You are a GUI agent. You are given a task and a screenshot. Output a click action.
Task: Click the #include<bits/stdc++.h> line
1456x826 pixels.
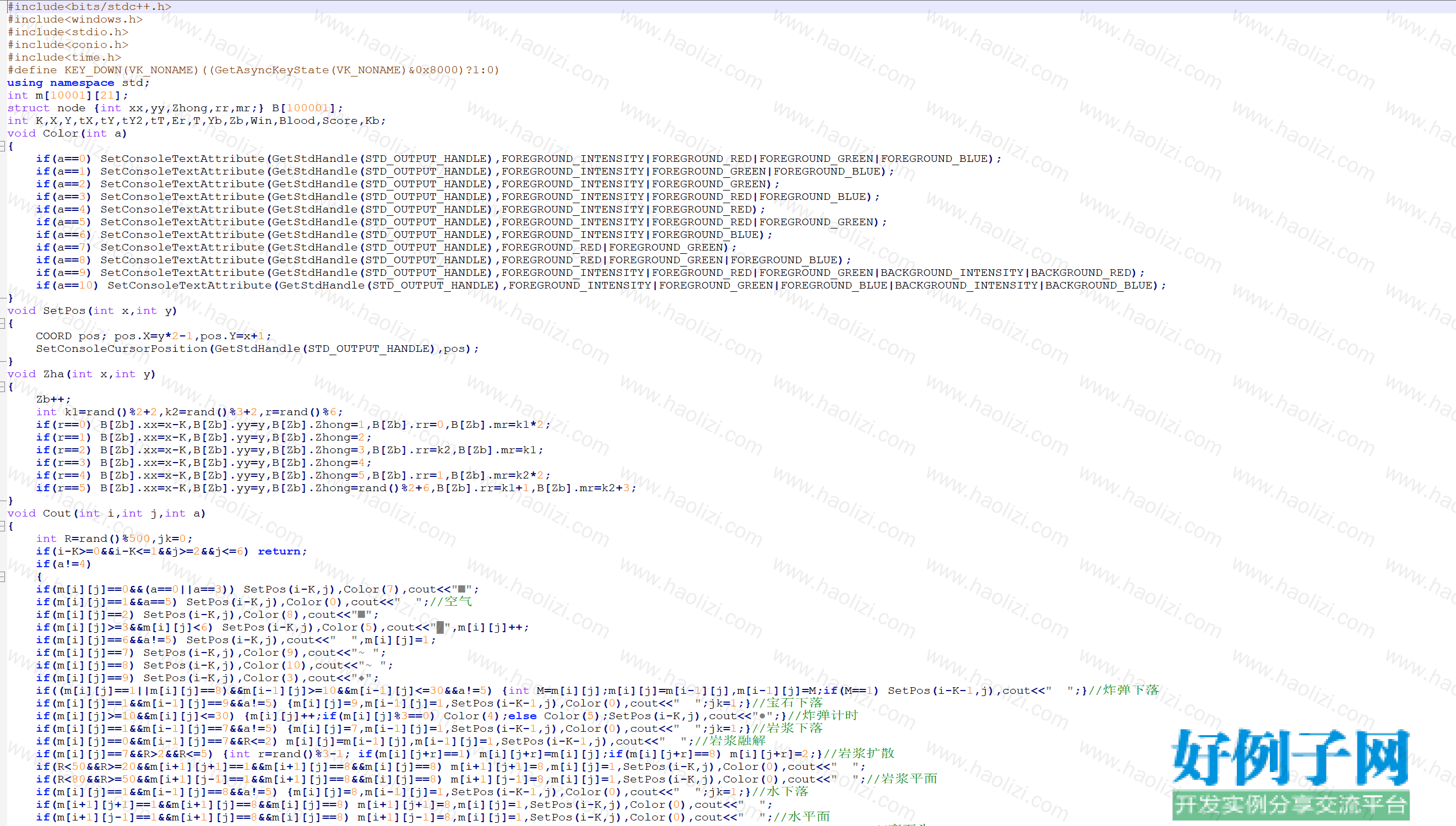click(x=89, y=7)
